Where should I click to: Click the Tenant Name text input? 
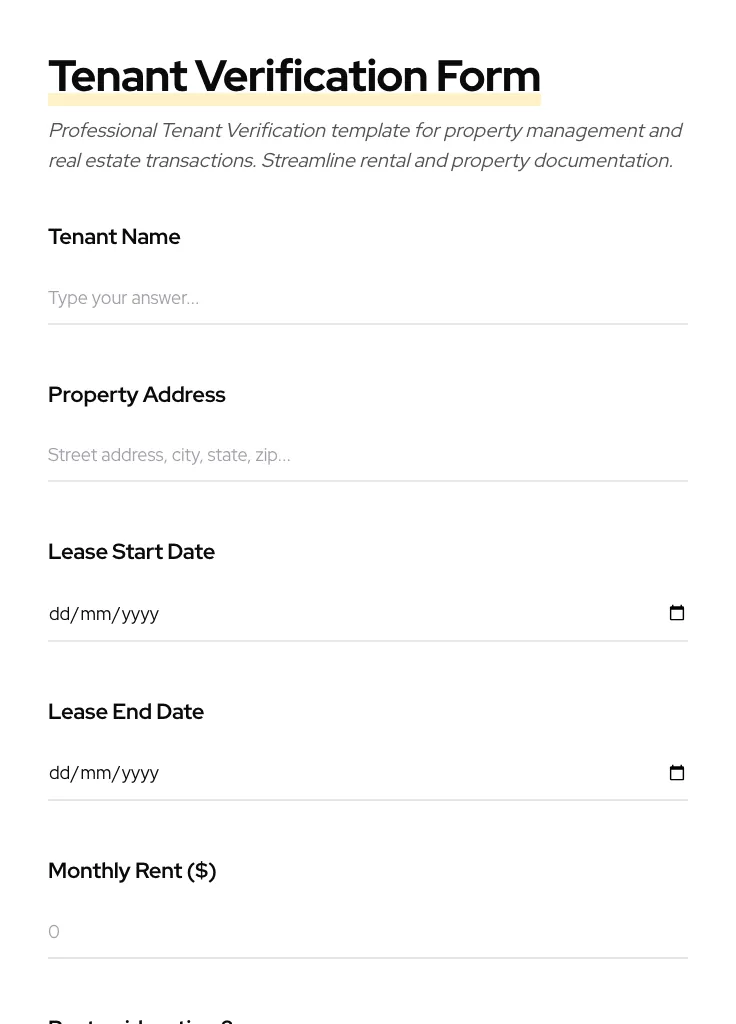(x=300, y=298)
